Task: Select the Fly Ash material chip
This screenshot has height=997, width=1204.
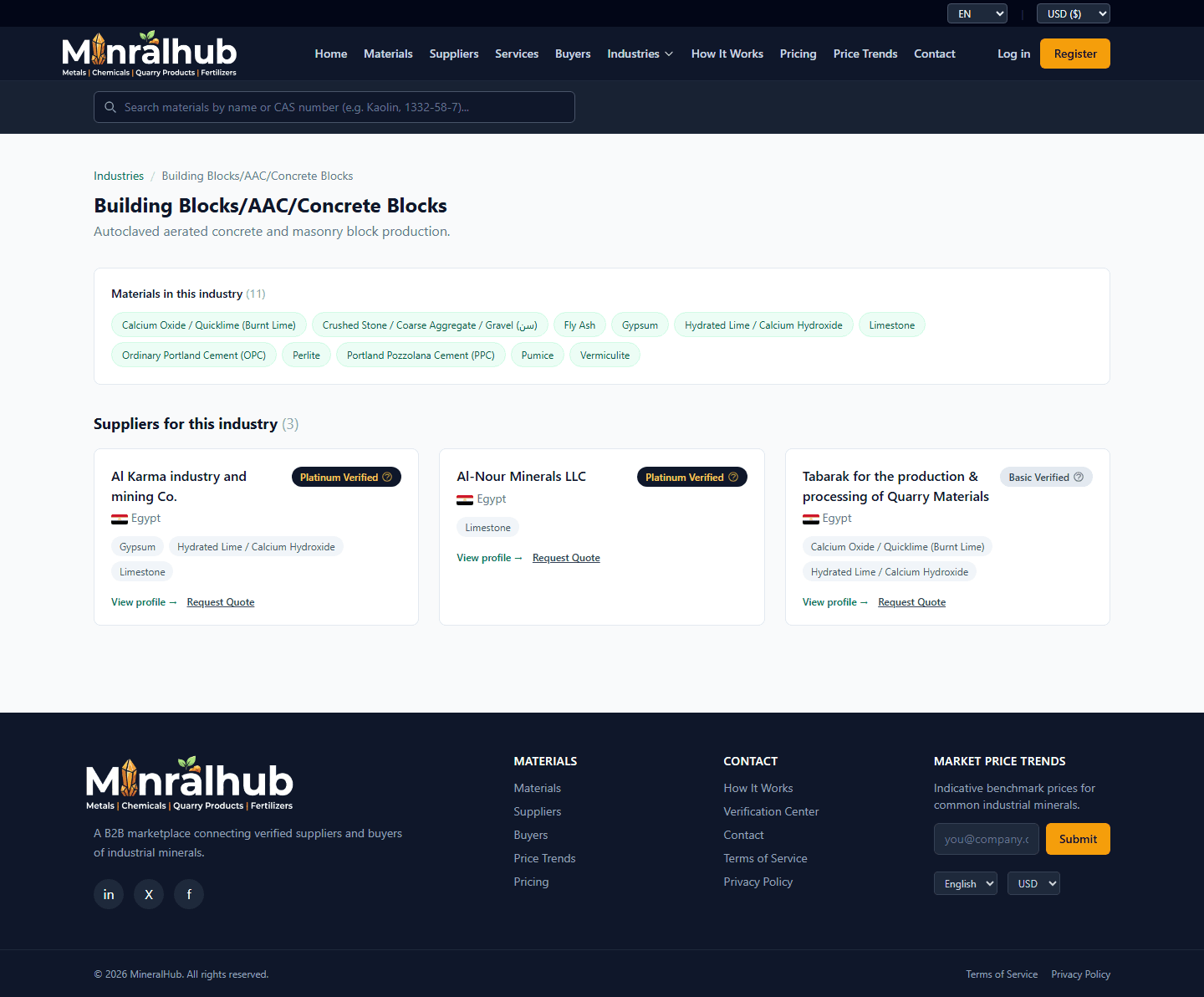Action: pyautogui.click(x=579, y=325)
